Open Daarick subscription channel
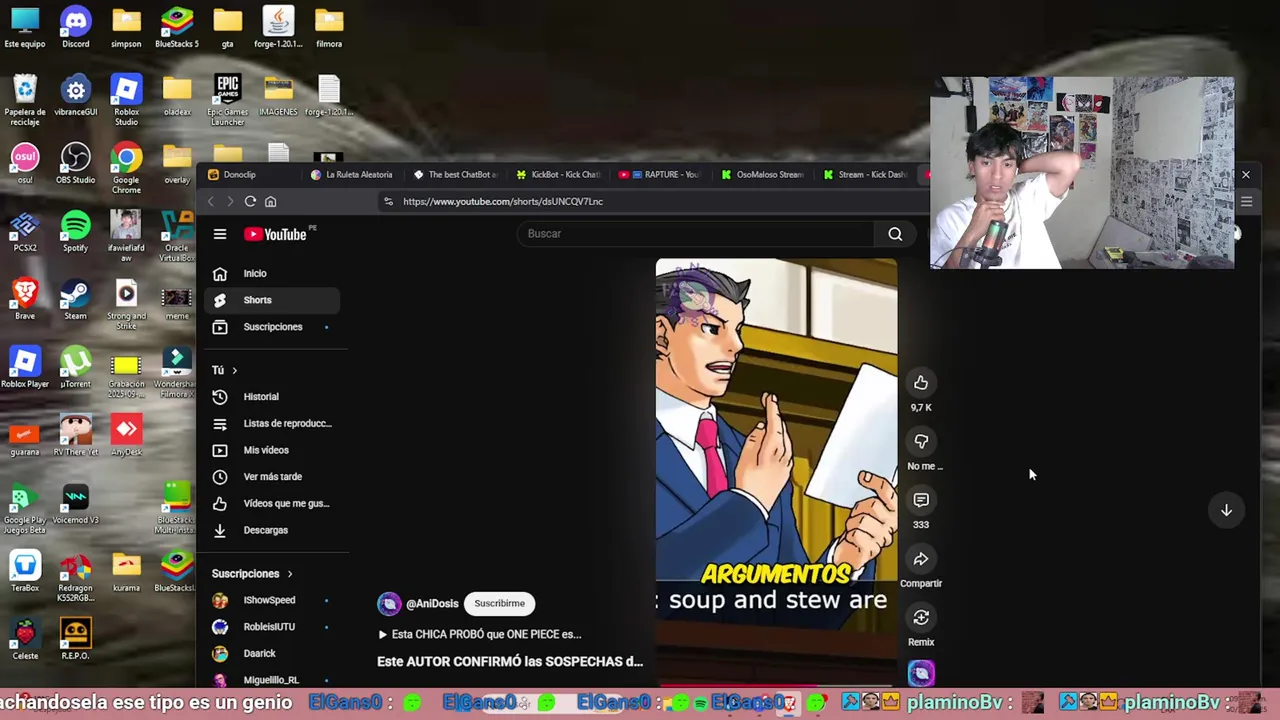Screen dimensions: 1280x720 coord(272,653)
